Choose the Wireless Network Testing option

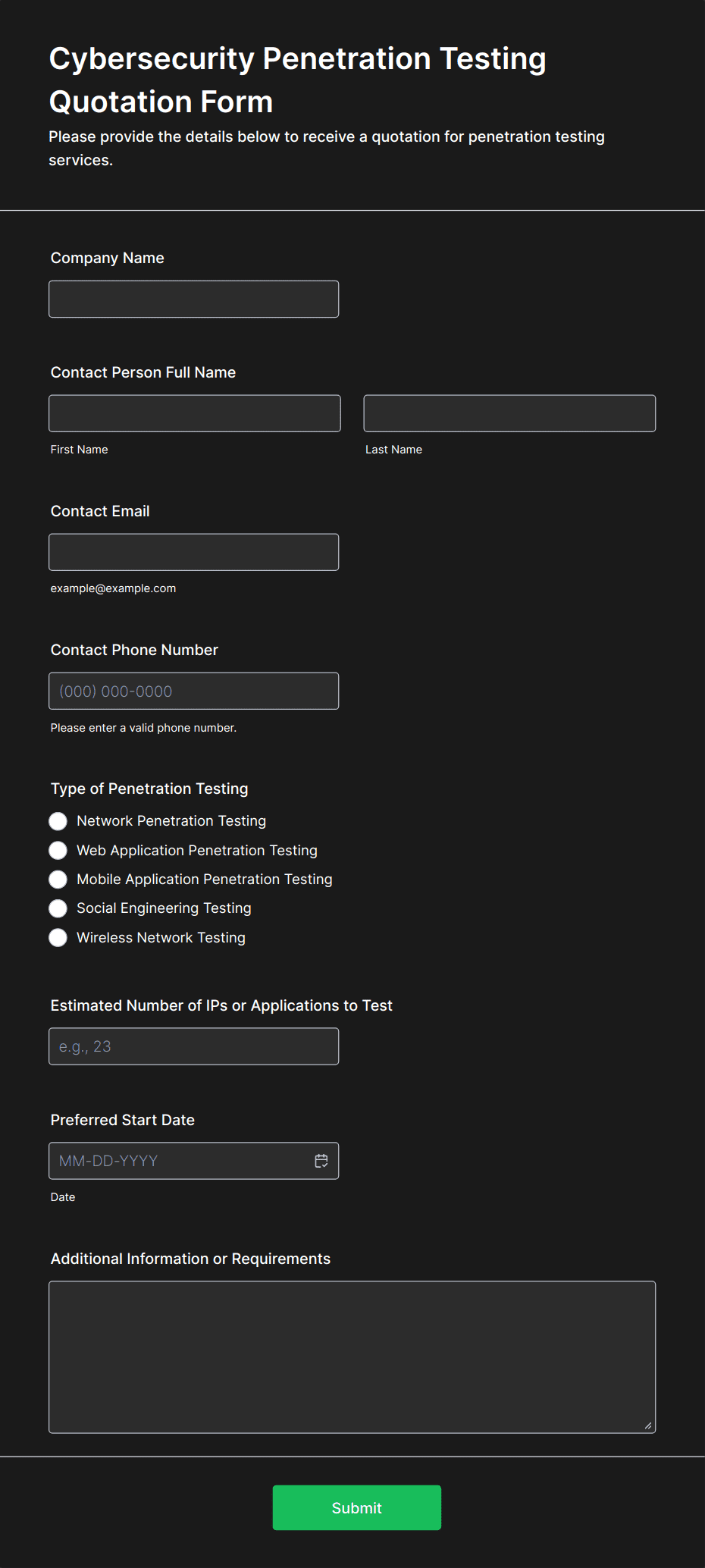click(58, 938)
